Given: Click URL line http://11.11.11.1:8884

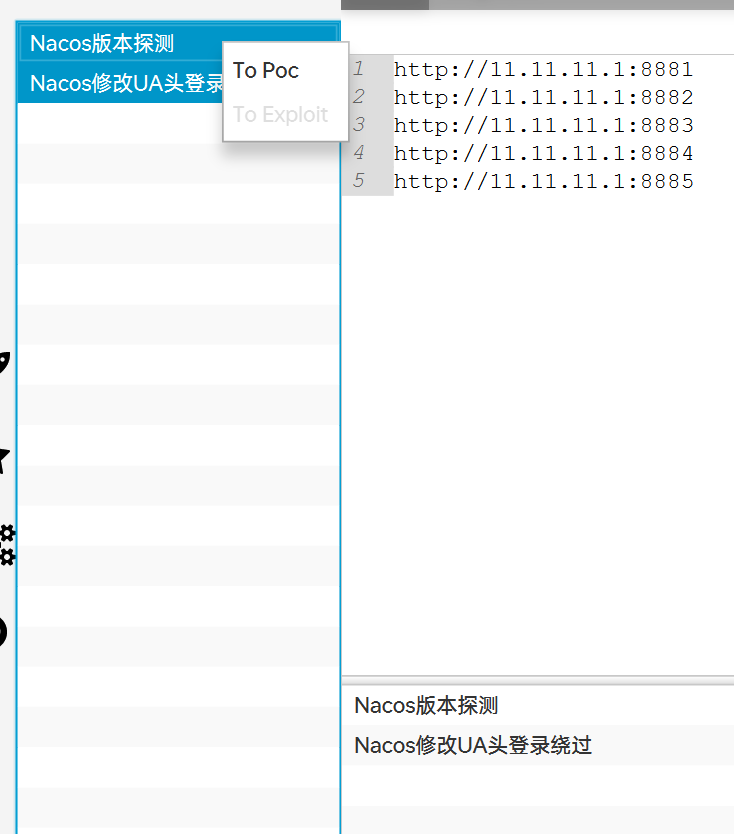Looking at the screenshot, I should coord(543,154).
